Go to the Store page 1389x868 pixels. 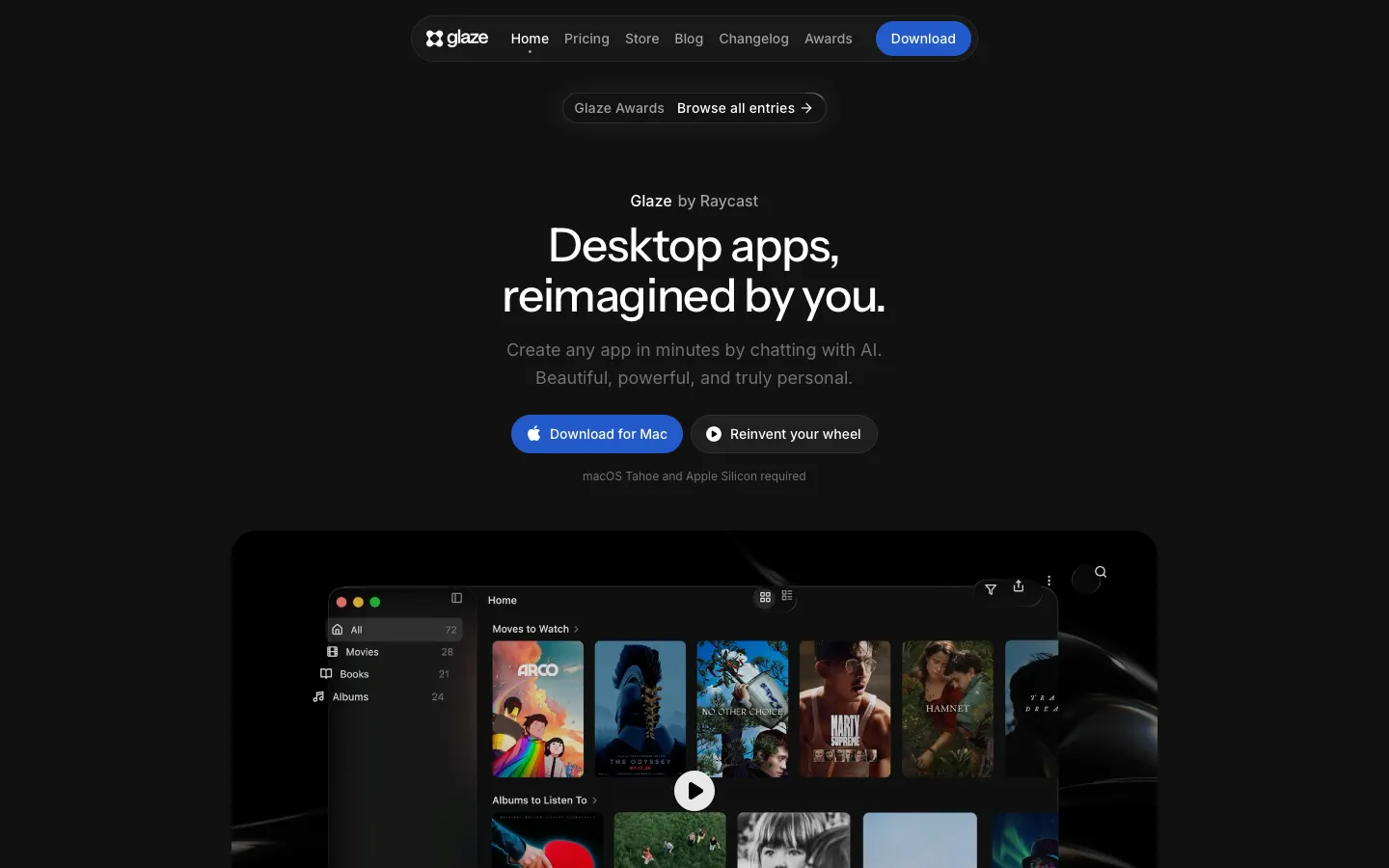tap(641, 39)
